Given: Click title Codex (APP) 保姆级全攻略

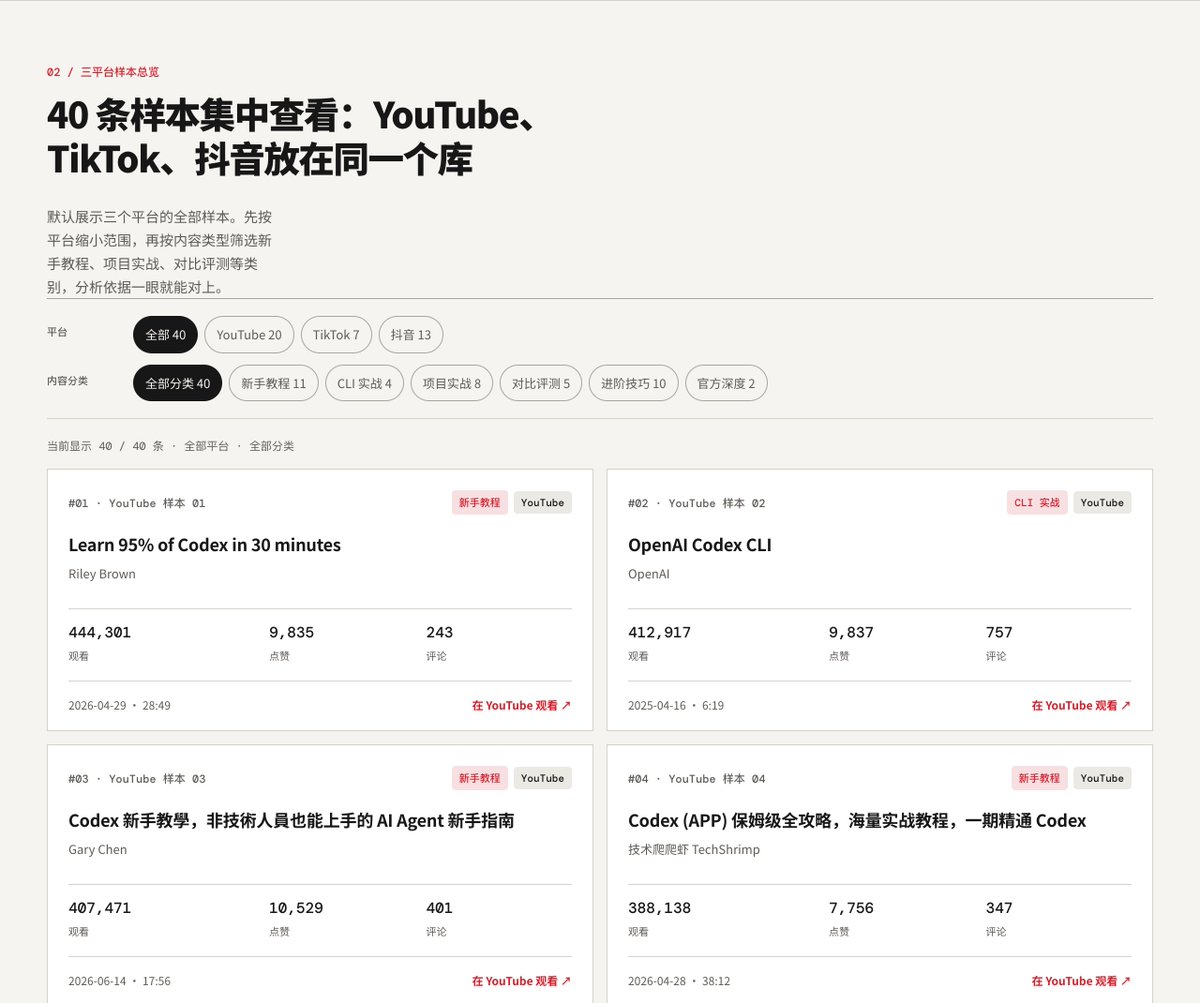Looking at the screenshot, I should (857, 821).
